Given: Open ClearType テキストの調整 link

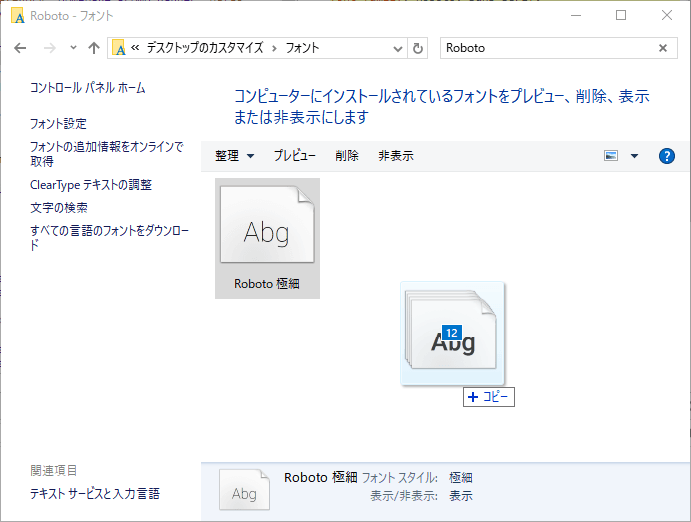Looking at the screenshot, I should pyautogui.click(x=91, y=185).
